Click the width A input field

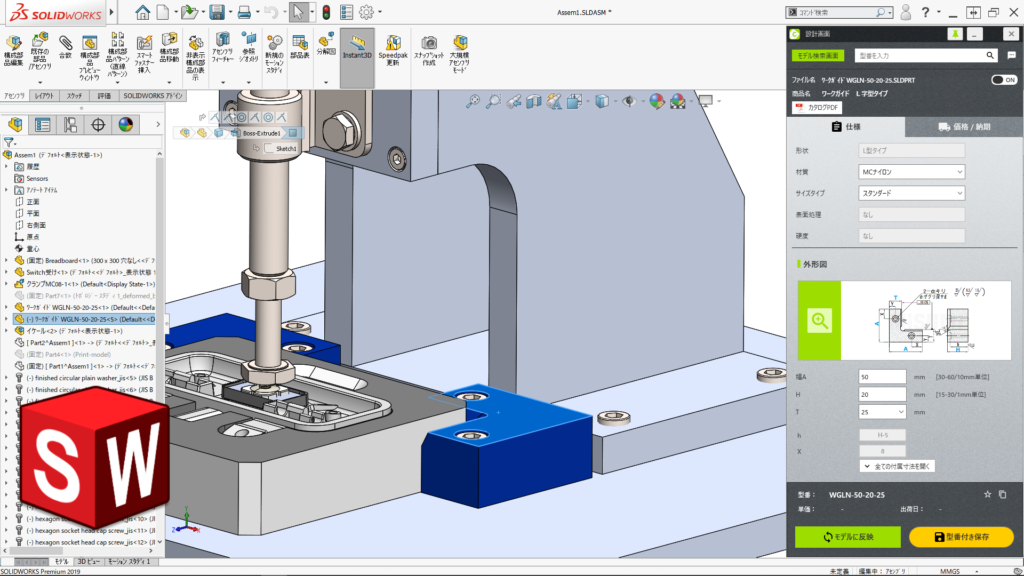883,376
